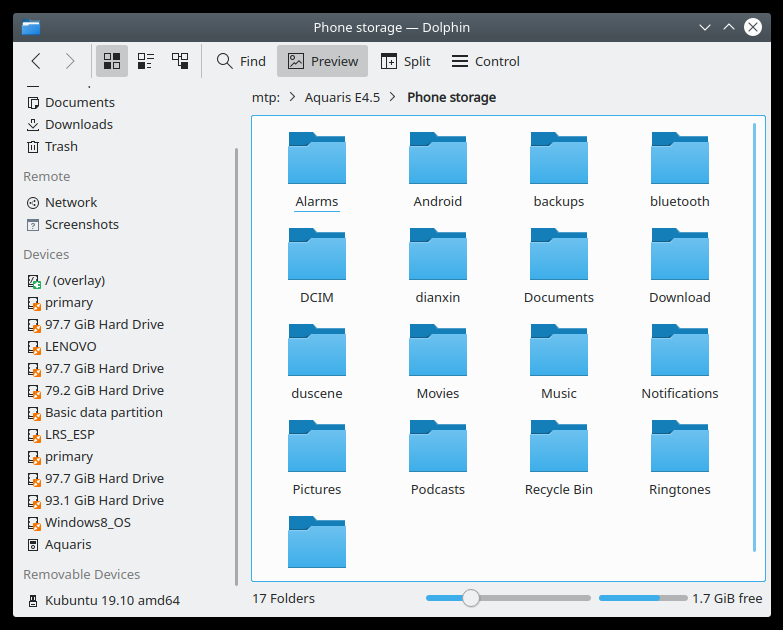Select the Aquaris device in sidebar
Image resolution: width=783 pixels, height=630 pixels.
point(68,545)
